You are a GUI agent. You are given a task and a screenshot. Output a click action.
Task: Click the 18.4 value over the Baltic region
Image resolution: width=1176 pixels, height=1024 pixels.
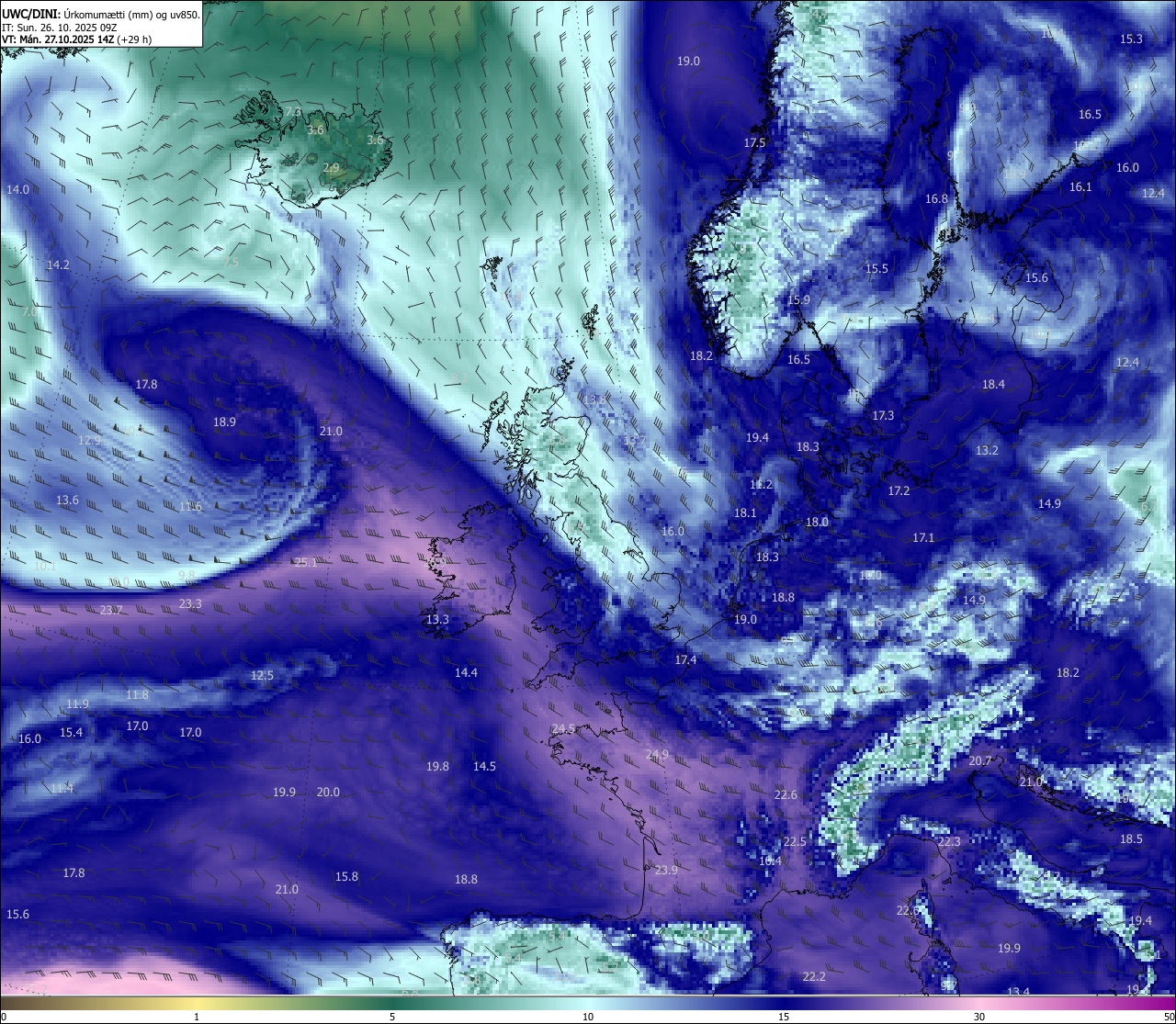(x=993, y=385)
